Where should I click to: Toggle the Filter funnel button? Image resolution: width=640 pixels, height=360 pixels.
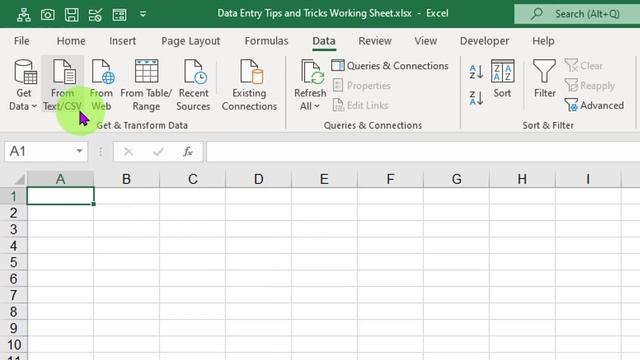coord(544,79)
